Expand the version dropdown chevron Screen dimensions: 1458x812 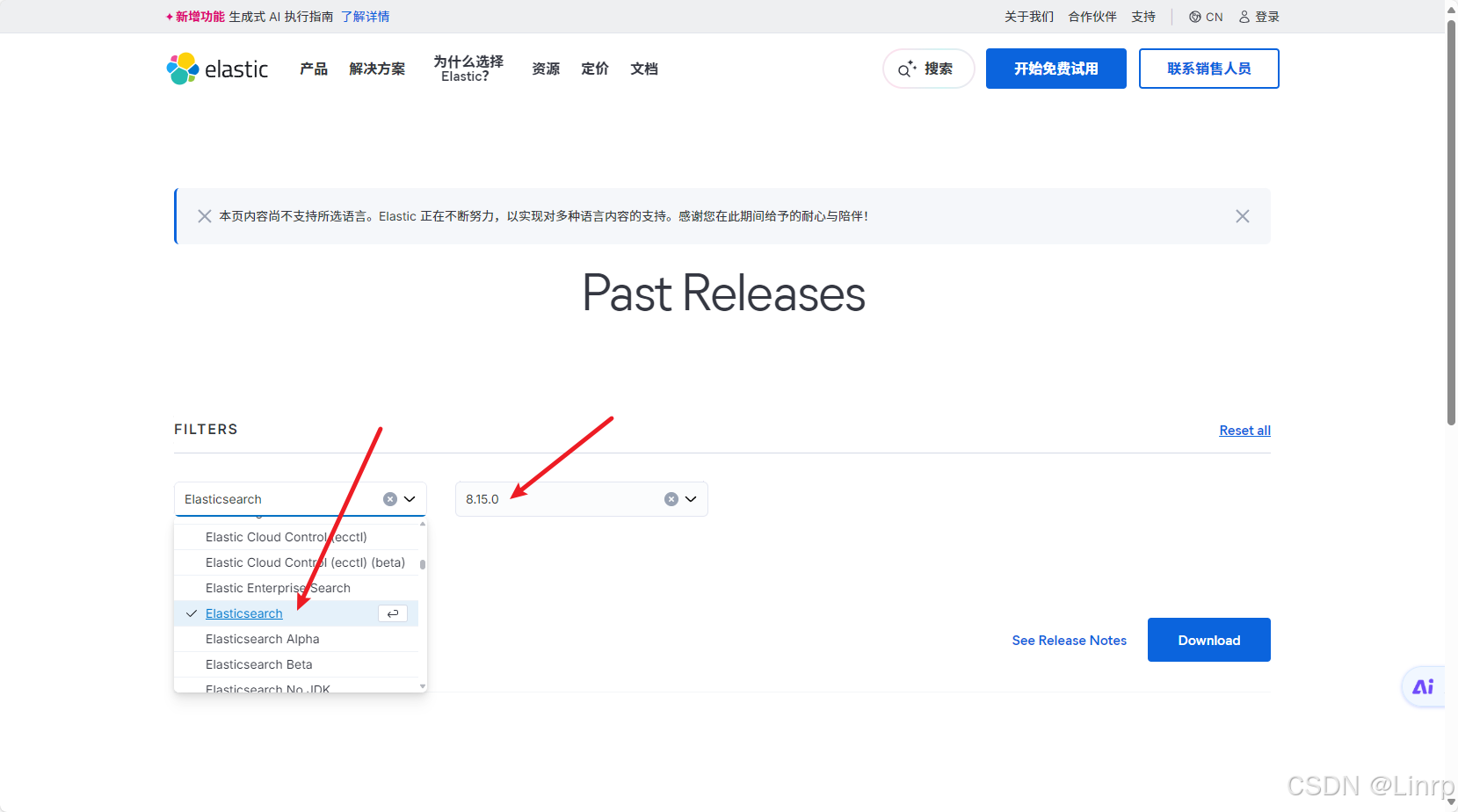click(691, 499)
